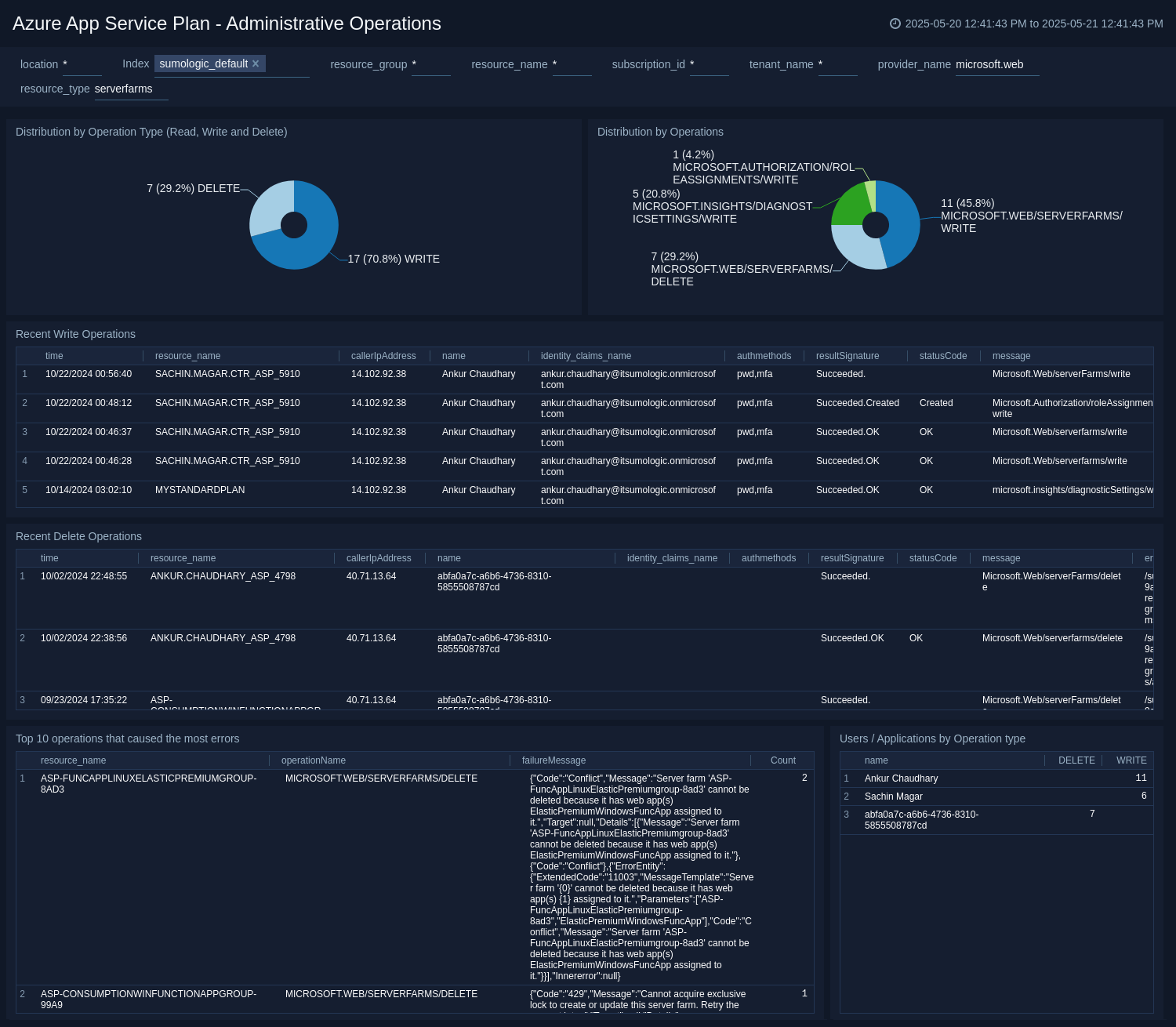This screenshot has height=1027, width=1176.
Task: Click ASP-CONSUMPTIONWINFUNCTIONAPPGROUP-99A9 resource cell
Action: coord(149,1000)
